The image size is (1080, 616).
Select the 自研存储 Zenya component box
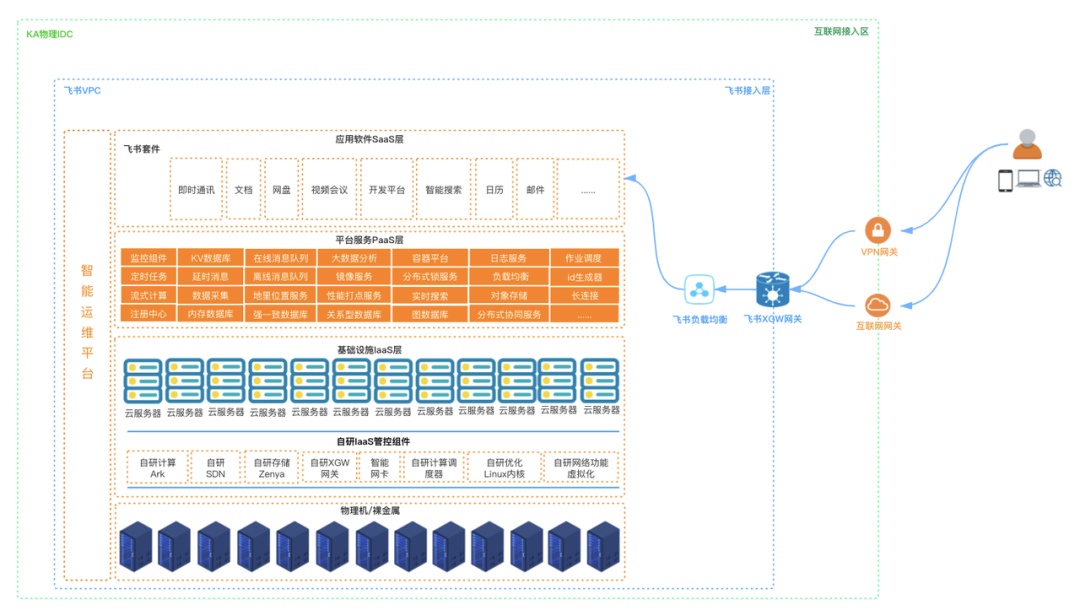coord(271,468)
